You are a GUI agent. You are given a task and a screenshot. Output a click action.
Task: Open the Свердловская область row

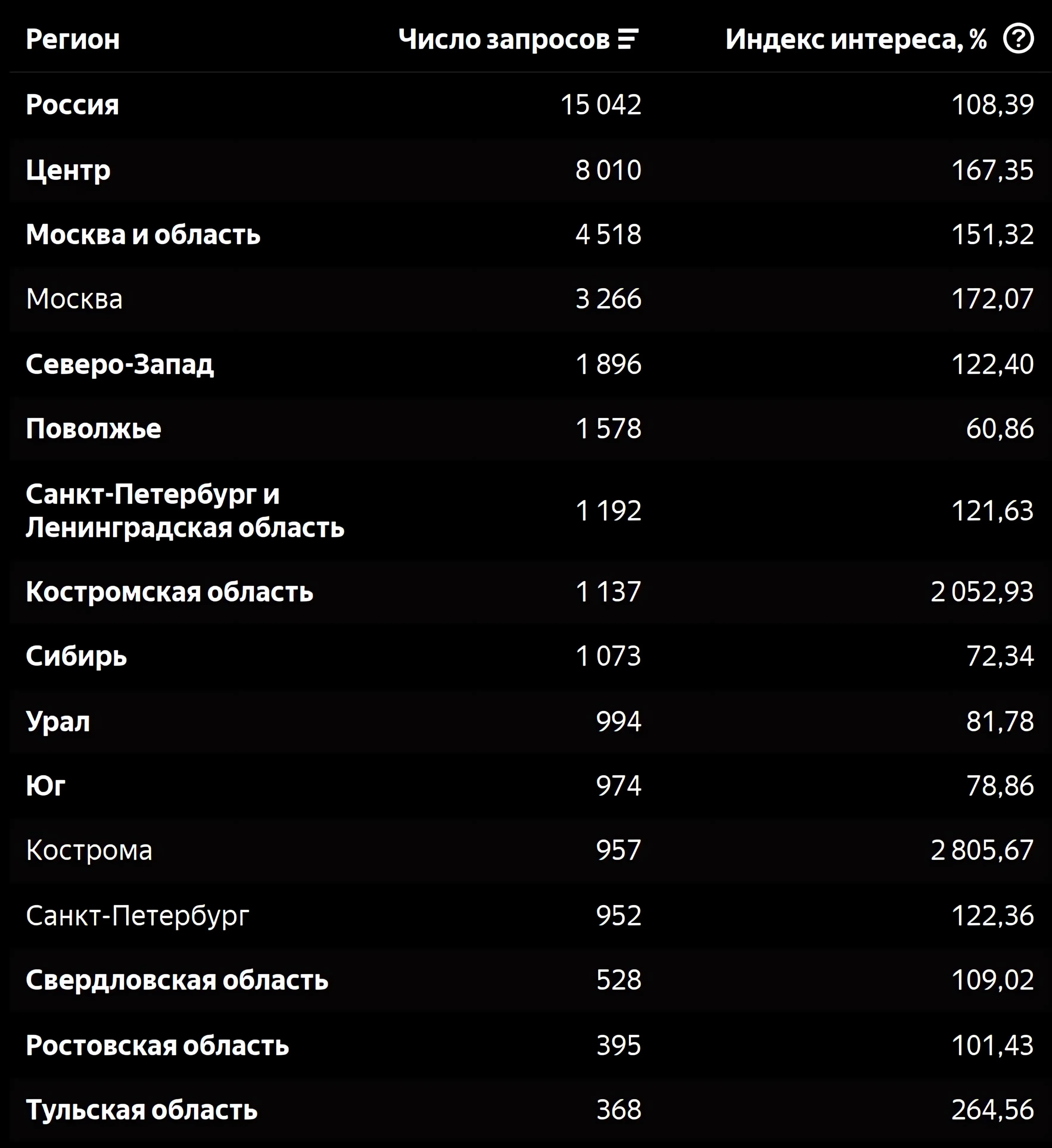(x=177, y=980)
